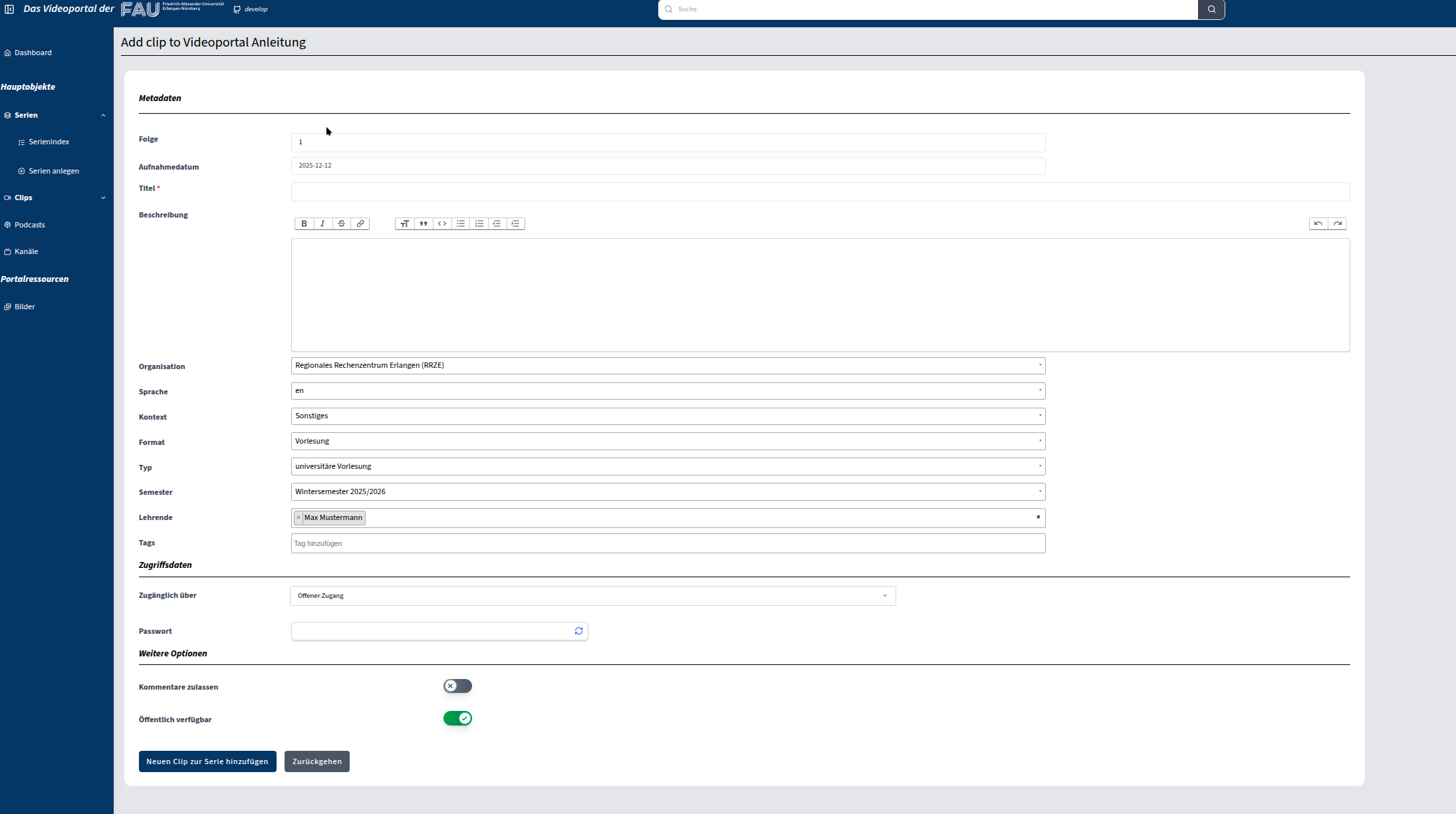Viewport: 1456px width, 814px height.
Task: Click Neuen Clip zur Serie hinzufügen
Action: (207, 761)
